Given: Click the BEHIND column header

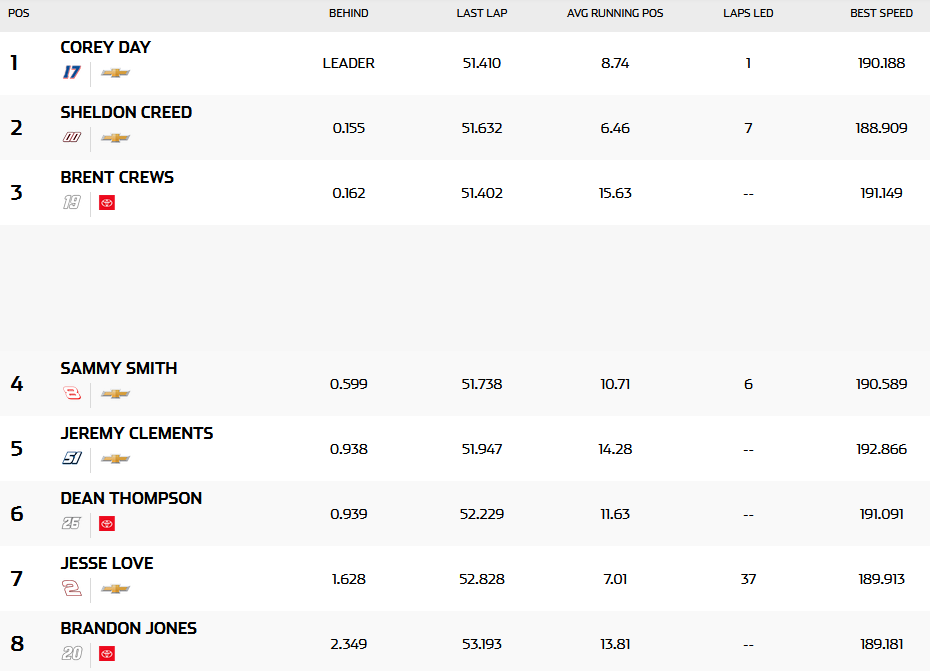Looking at the screenshot, I should tap(348, 14).
